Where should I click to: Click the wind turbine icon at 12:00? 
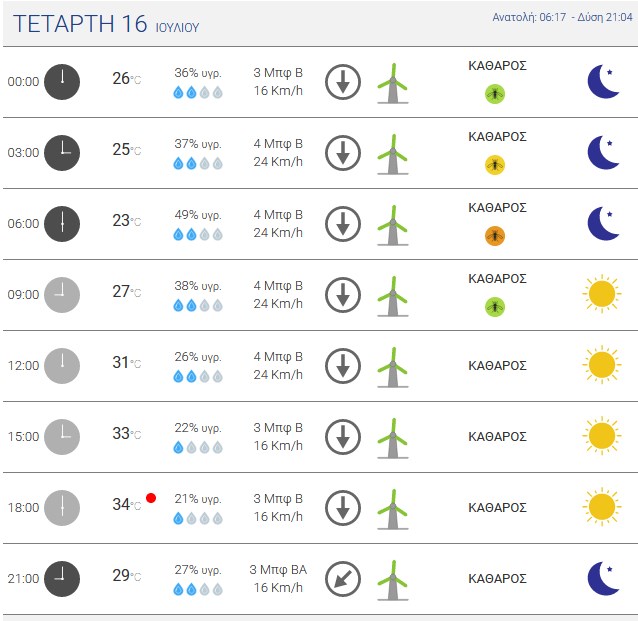(x=393, y=367)
